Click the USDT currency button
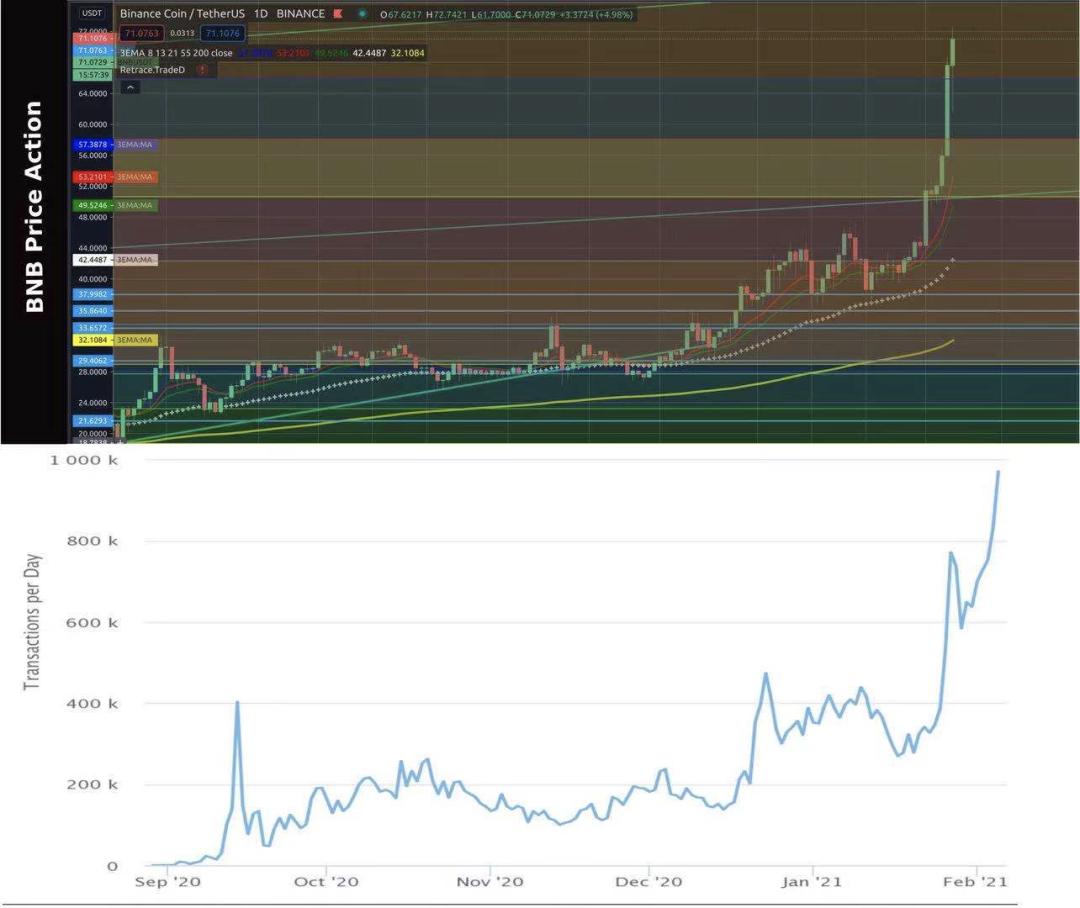 pos(92,13)
